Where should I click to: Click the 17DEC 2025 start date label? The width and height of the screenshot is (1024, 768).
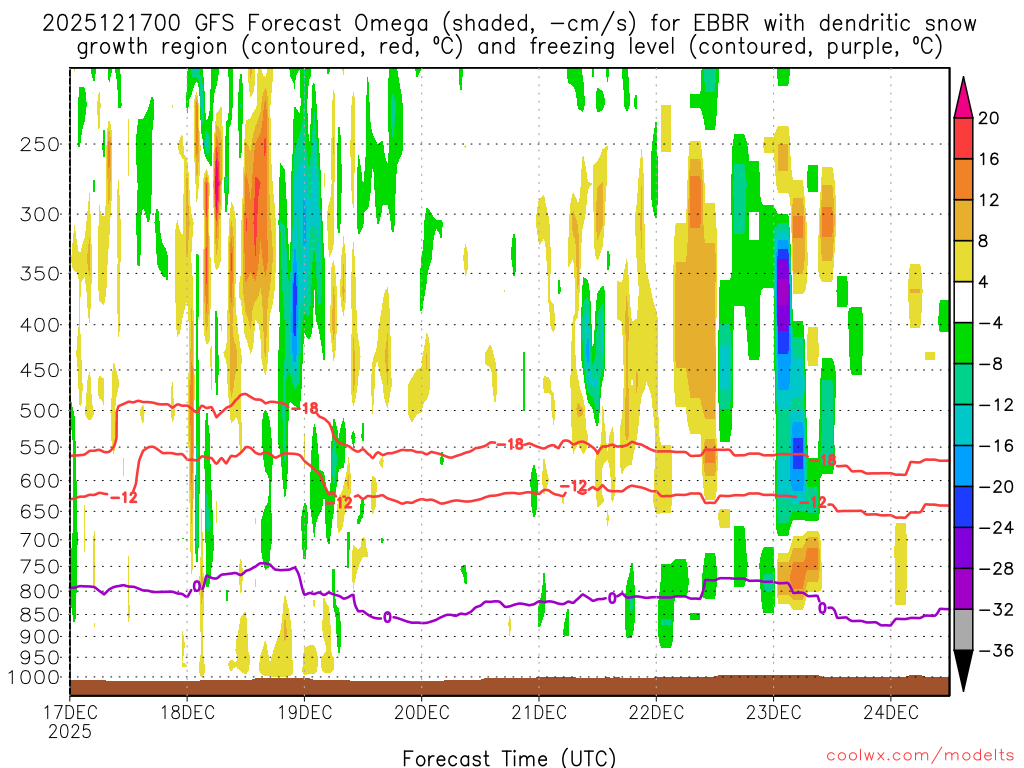(70, 721)
